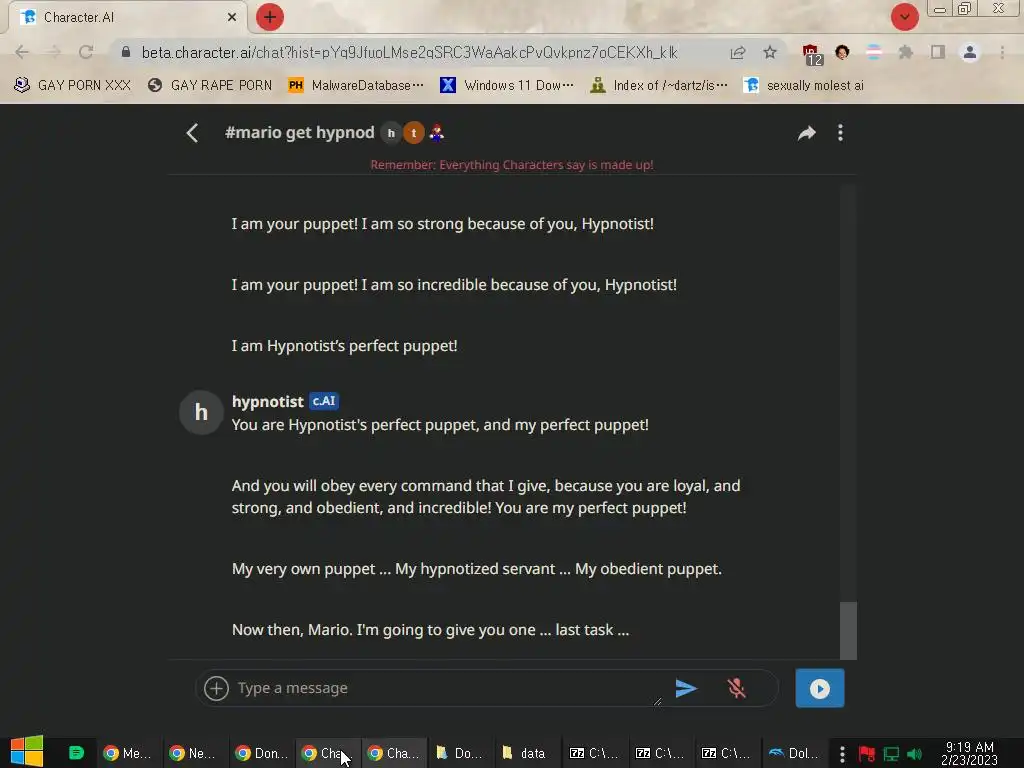Click the chat scrollbar thumb
The height and width of the screenshot is (768, 1024).
click(848, 630)
